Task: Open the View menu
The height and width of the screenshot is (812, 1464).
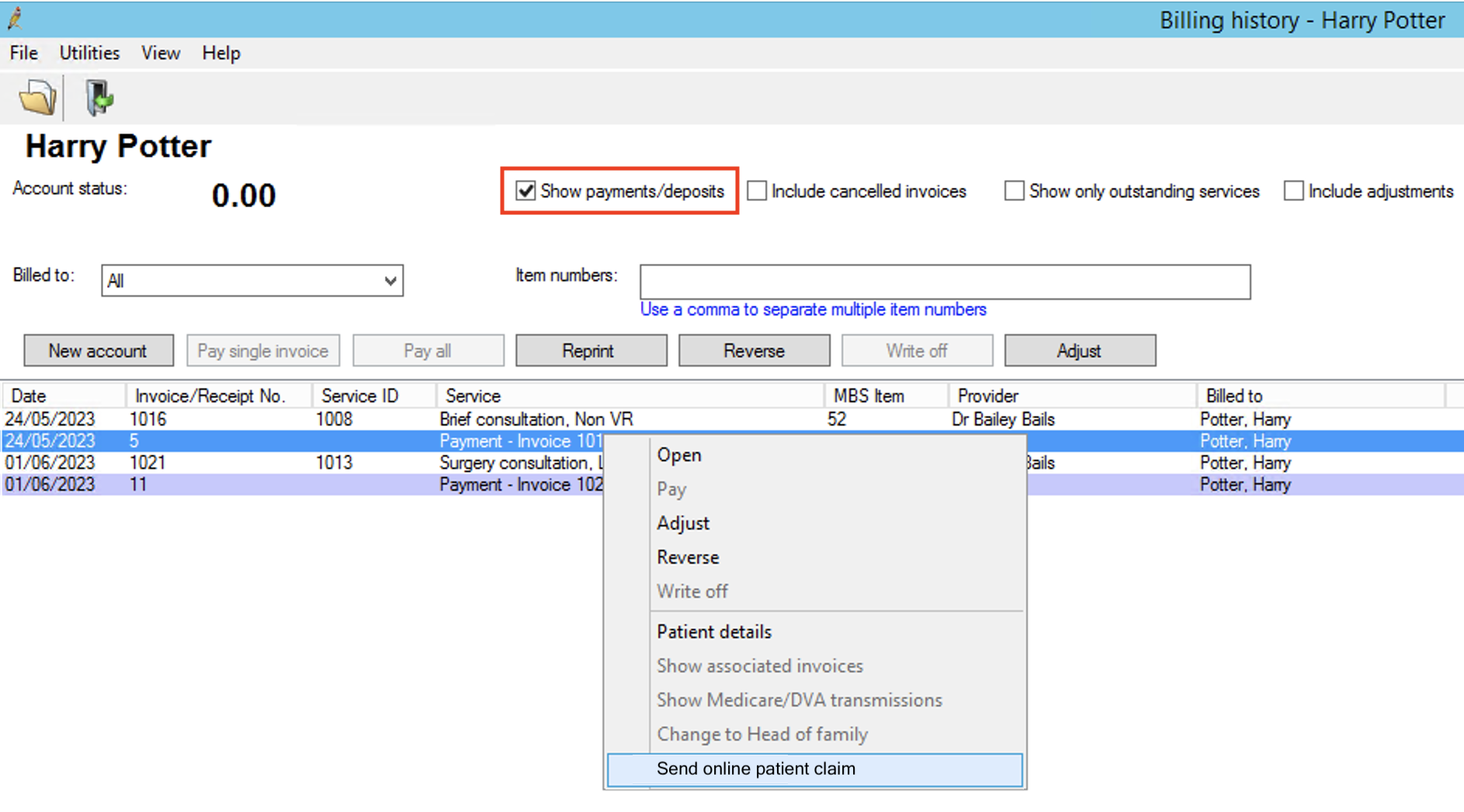Action: tap(160, 53)
